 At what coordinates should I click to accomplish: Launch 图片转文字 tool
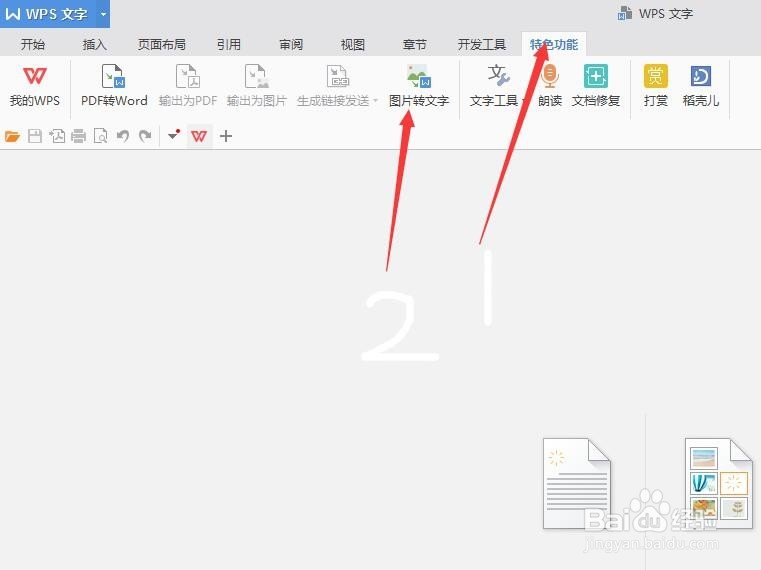pyautogui.click(x=419, y=86)
